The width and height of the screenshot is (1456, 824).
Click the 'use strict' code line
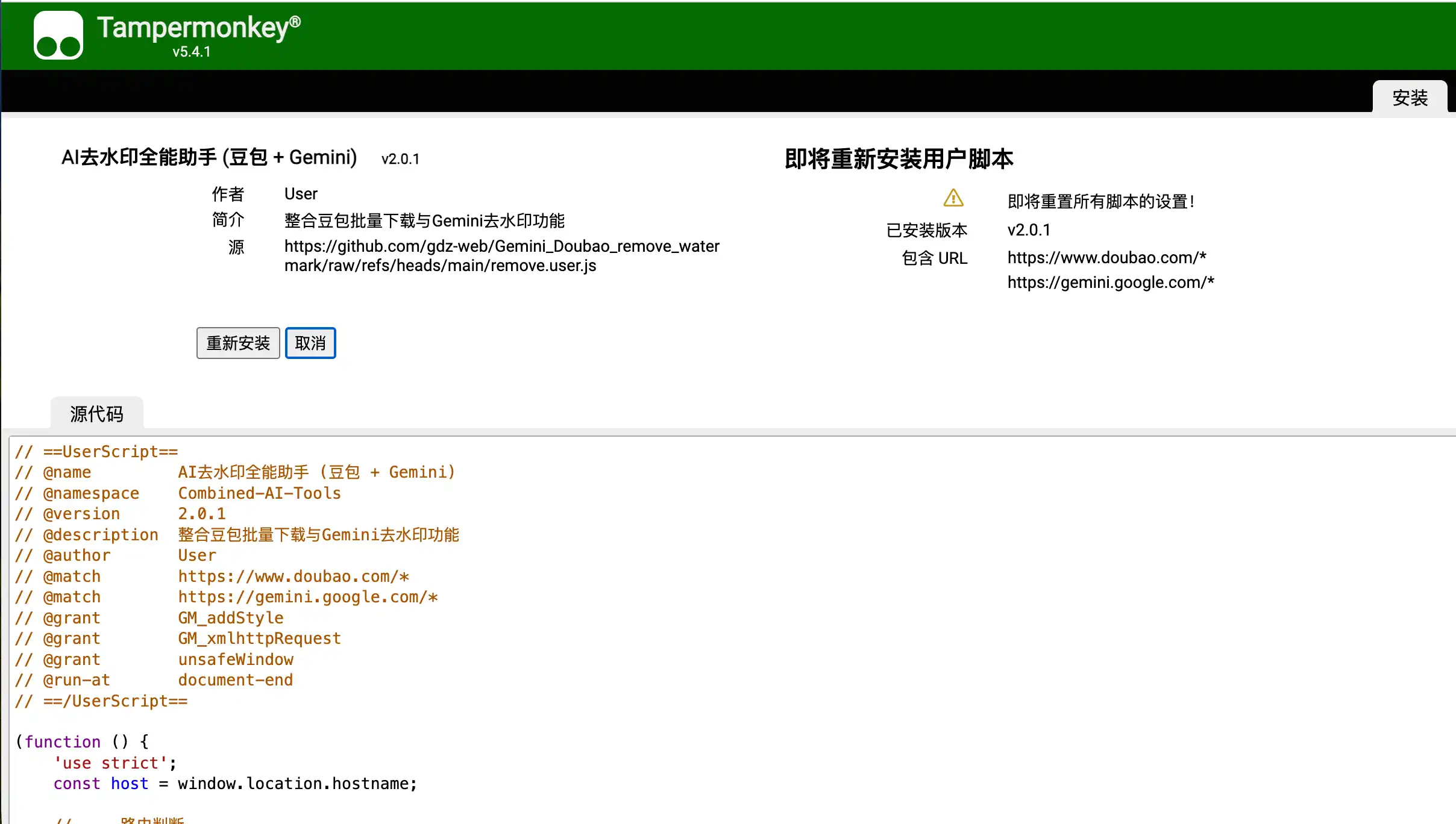(115, 763)
